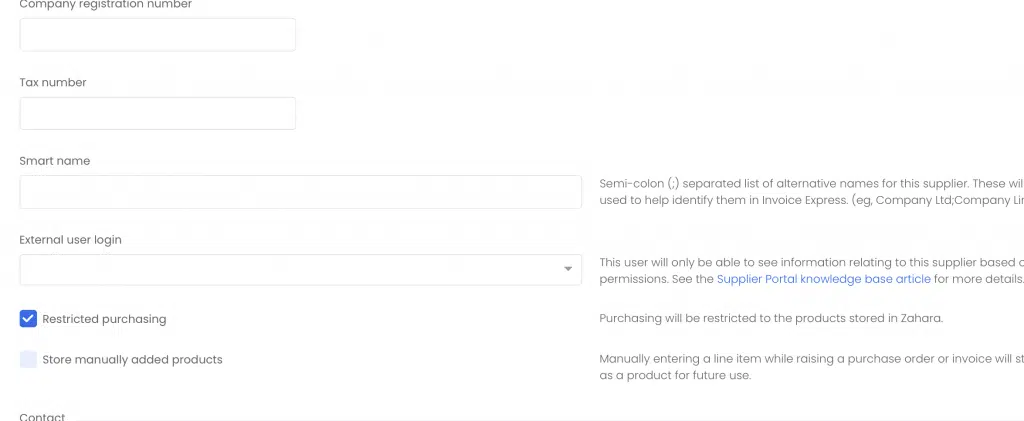Click the External user login caret arrow
1024x421 pixels.
pyautogui.click(x=568, y=269)
